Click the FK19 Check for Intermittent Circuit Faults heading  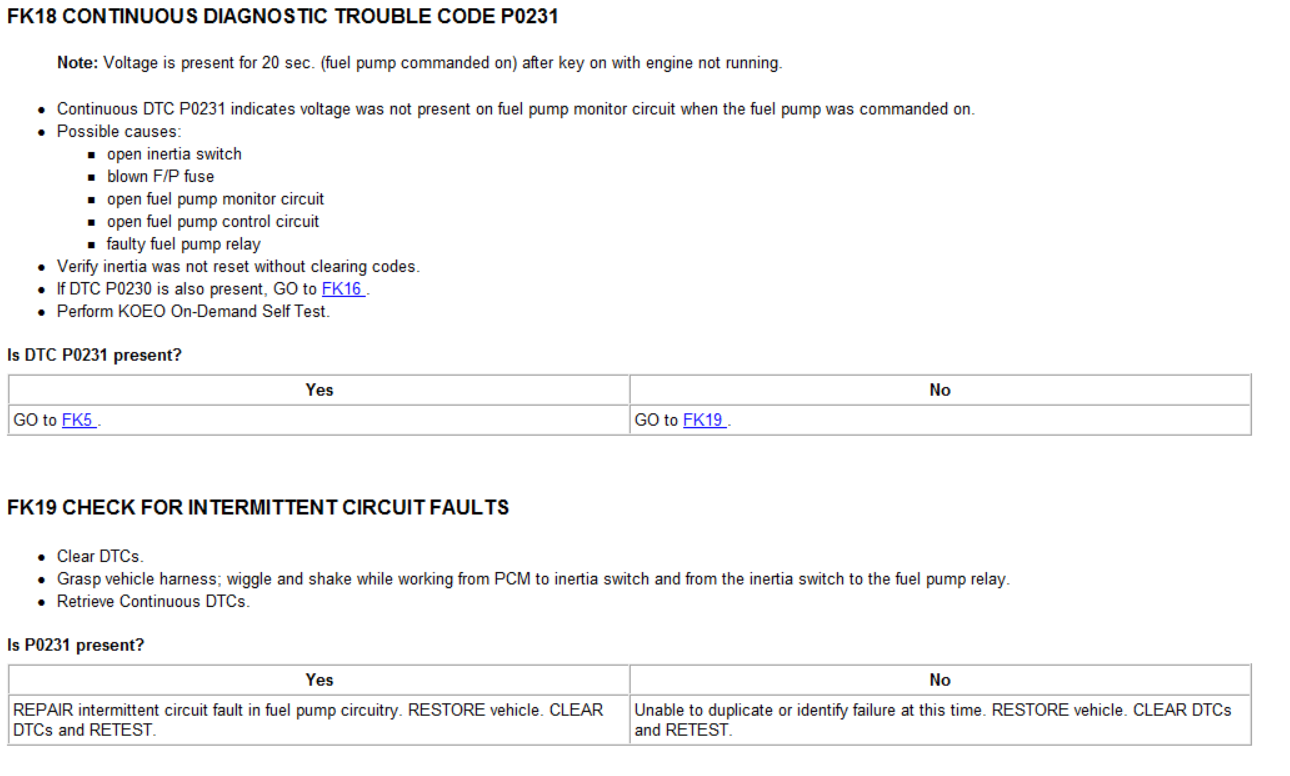(258, 508)
